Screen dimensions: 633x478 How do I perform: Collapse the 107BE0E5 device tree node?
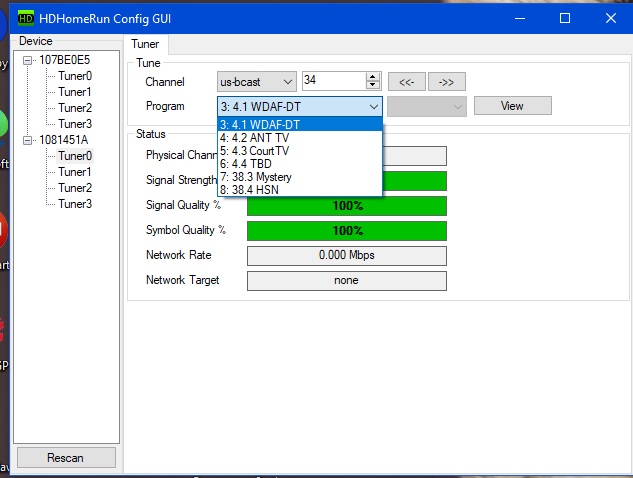click(27, 61)
